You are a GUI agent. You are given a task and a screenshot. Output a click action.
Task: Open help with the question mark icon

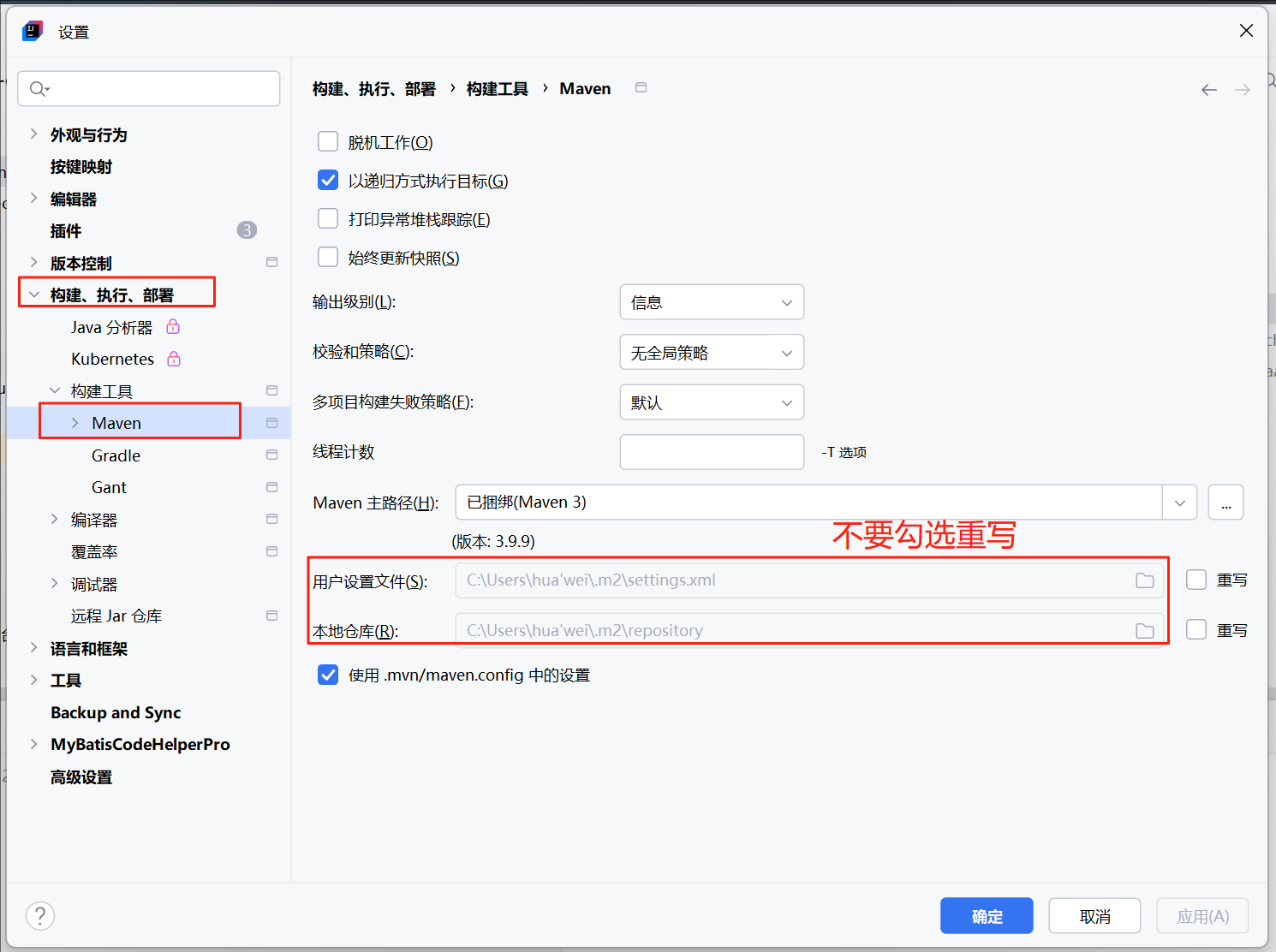tap(40, 916)
